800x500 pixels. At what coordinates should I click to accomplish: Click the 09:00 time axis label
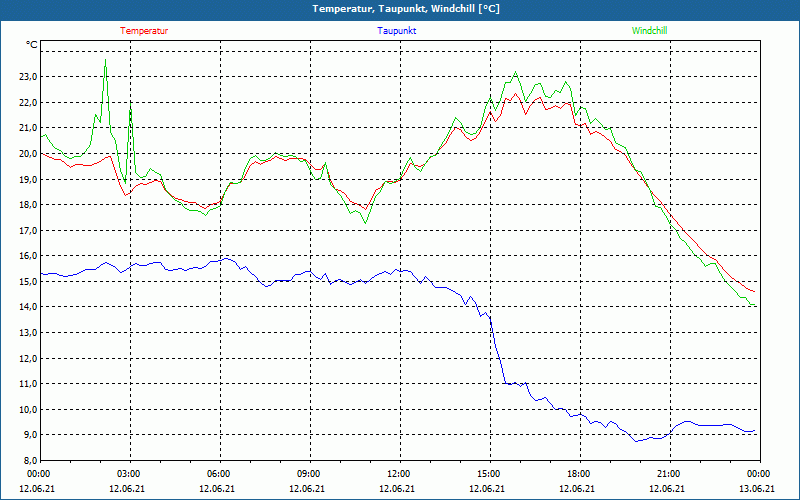point(309,474)
